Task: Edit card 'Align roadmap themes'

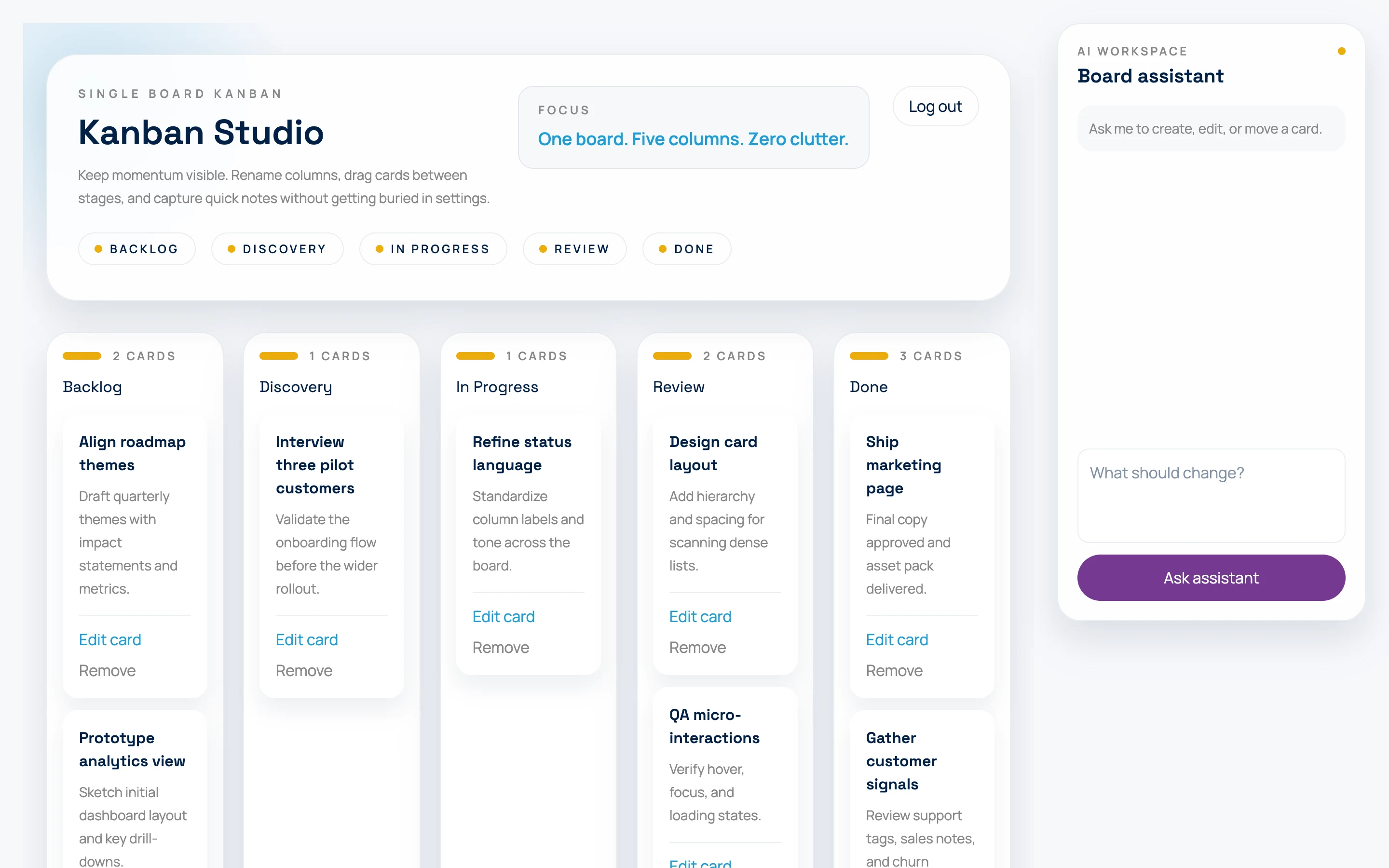Action: coord(109,639)
